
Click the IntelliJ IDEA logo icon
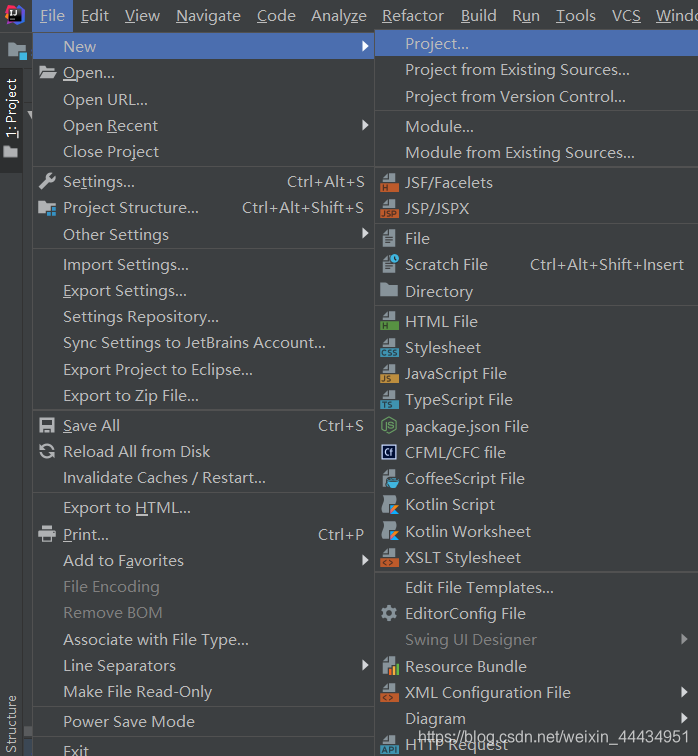pos(14,15)
